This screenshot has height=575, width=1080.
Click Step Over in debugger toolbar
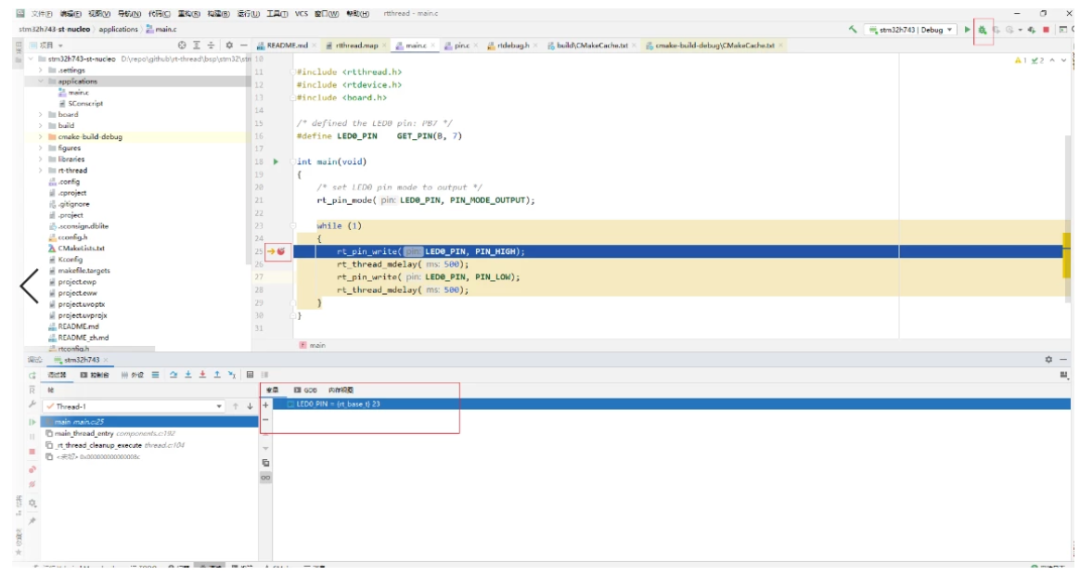pyautogui.click(x=174, y=374)
